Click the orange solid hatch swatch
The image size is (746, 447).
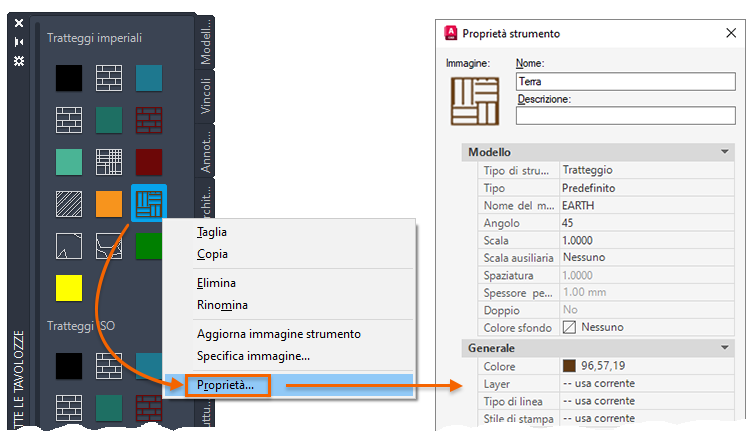(x=109, y=204)
